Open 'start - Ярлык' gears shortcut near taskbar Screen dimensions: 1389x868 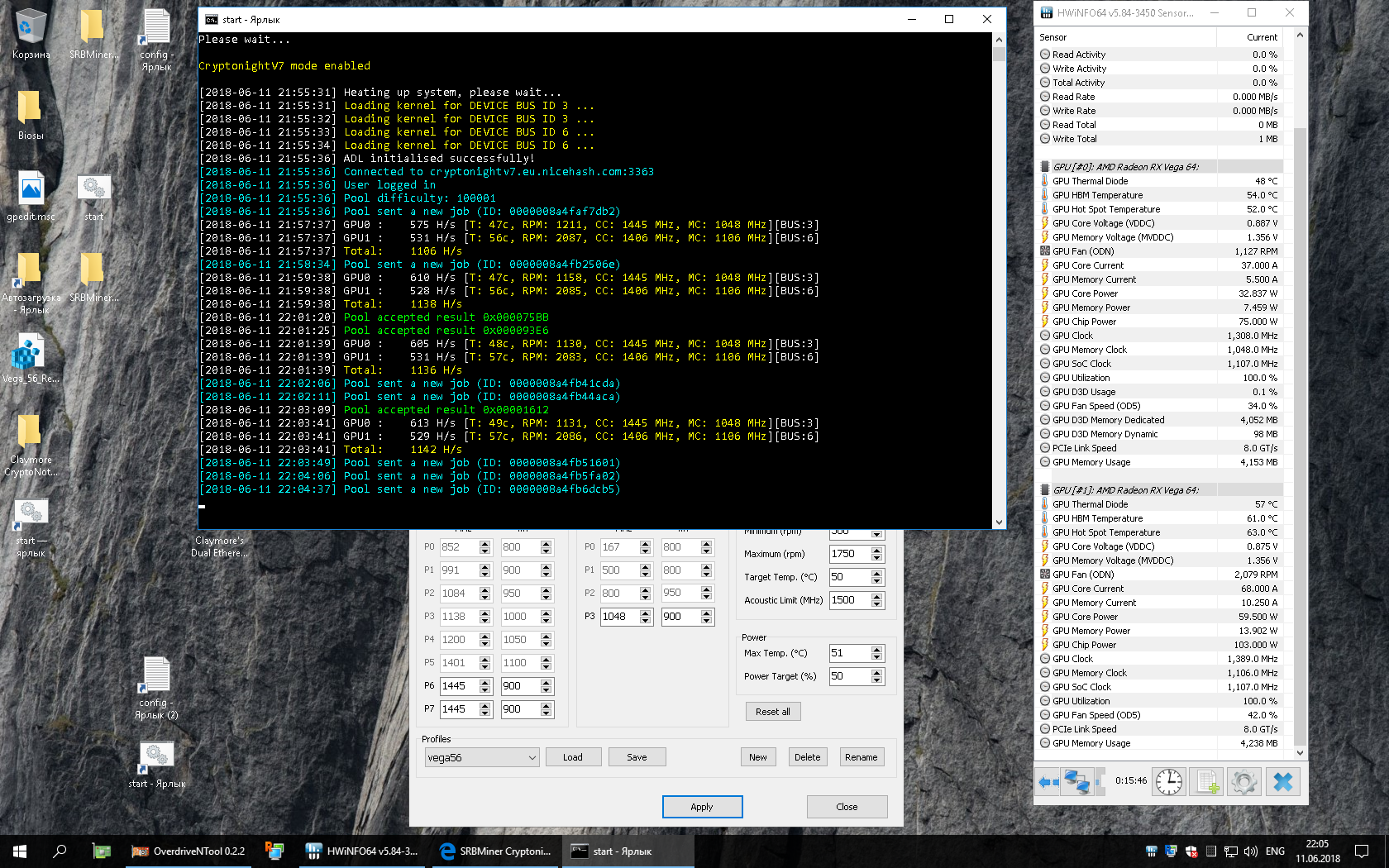pyautogui.click(x=156, y=765)
